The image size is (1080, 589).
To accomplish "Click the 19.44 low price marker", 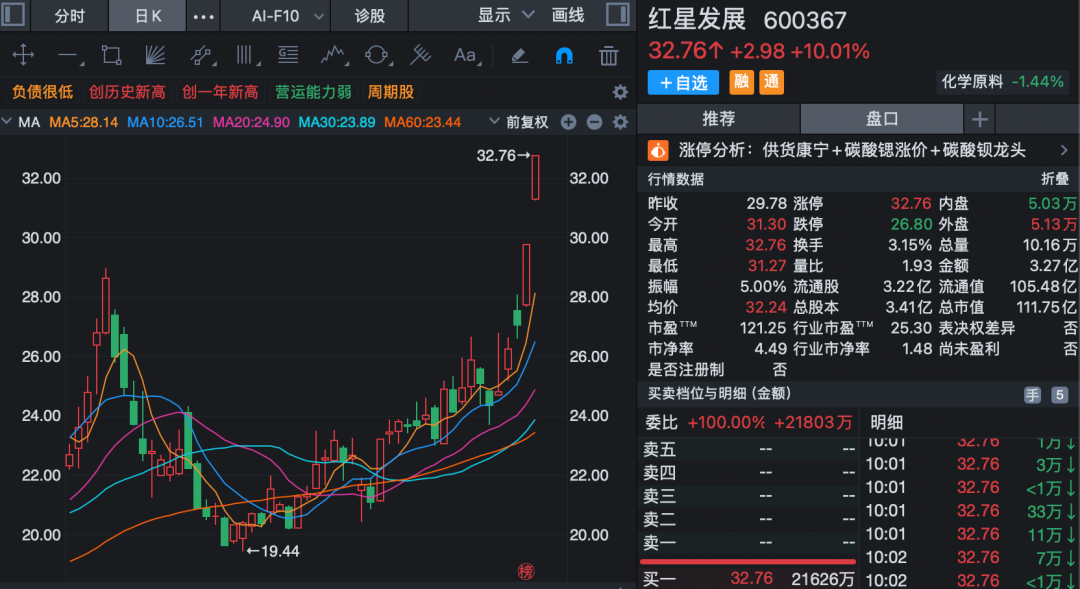I will pos(273,551).
